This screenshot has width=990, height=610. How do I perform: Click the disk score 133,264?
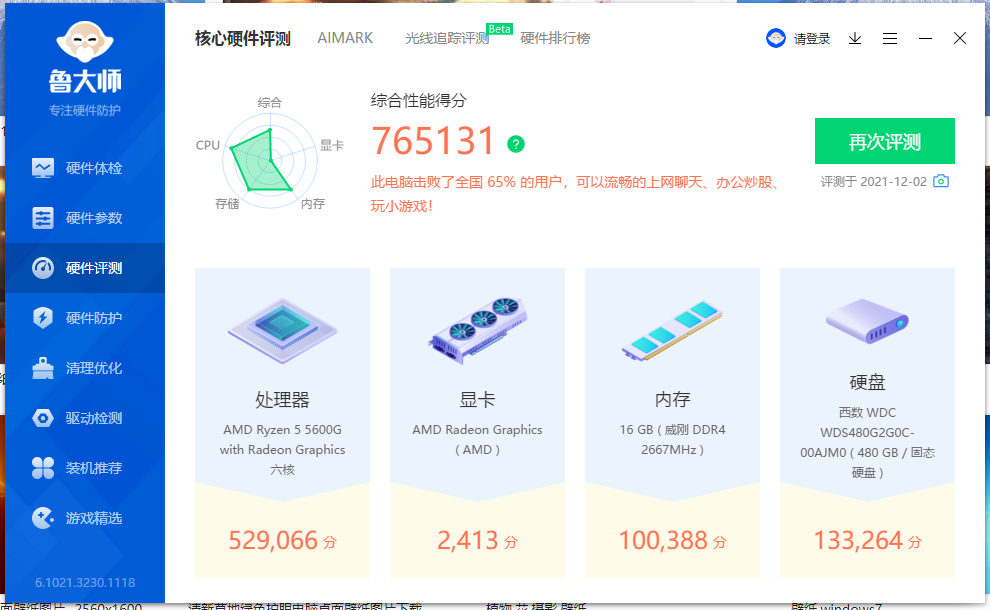pyautogui.click(x=858, y=541)
